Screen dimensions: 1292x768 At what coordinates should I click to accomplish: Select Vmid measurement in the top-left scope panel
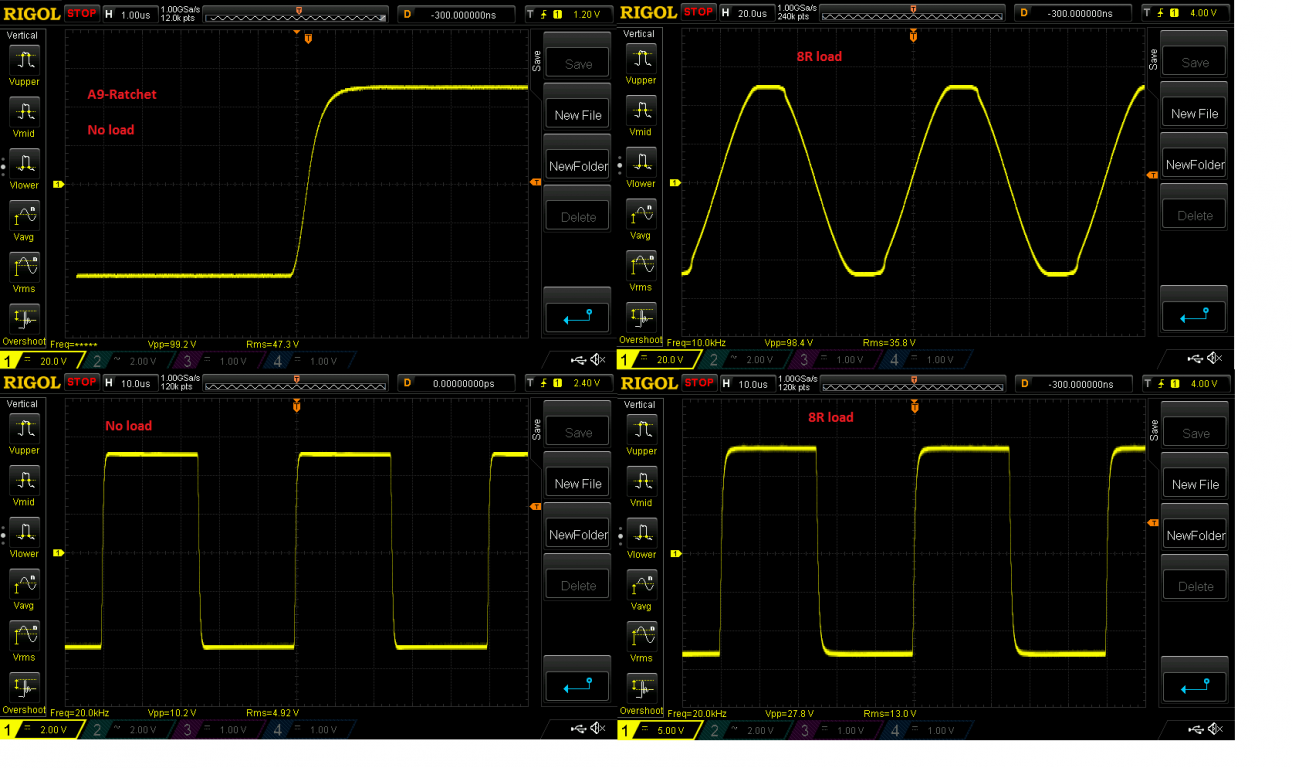click(x=22, y=110)
